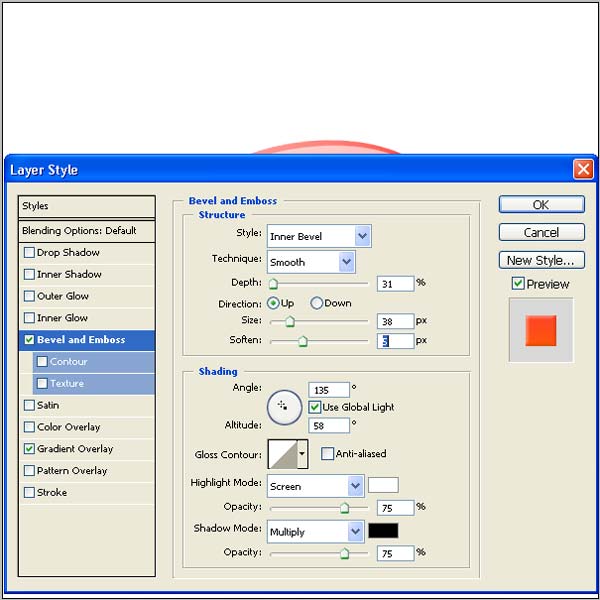Close the Layer Style dialog
This screenshot has width=600, height=600.
[x=583, y=169]
